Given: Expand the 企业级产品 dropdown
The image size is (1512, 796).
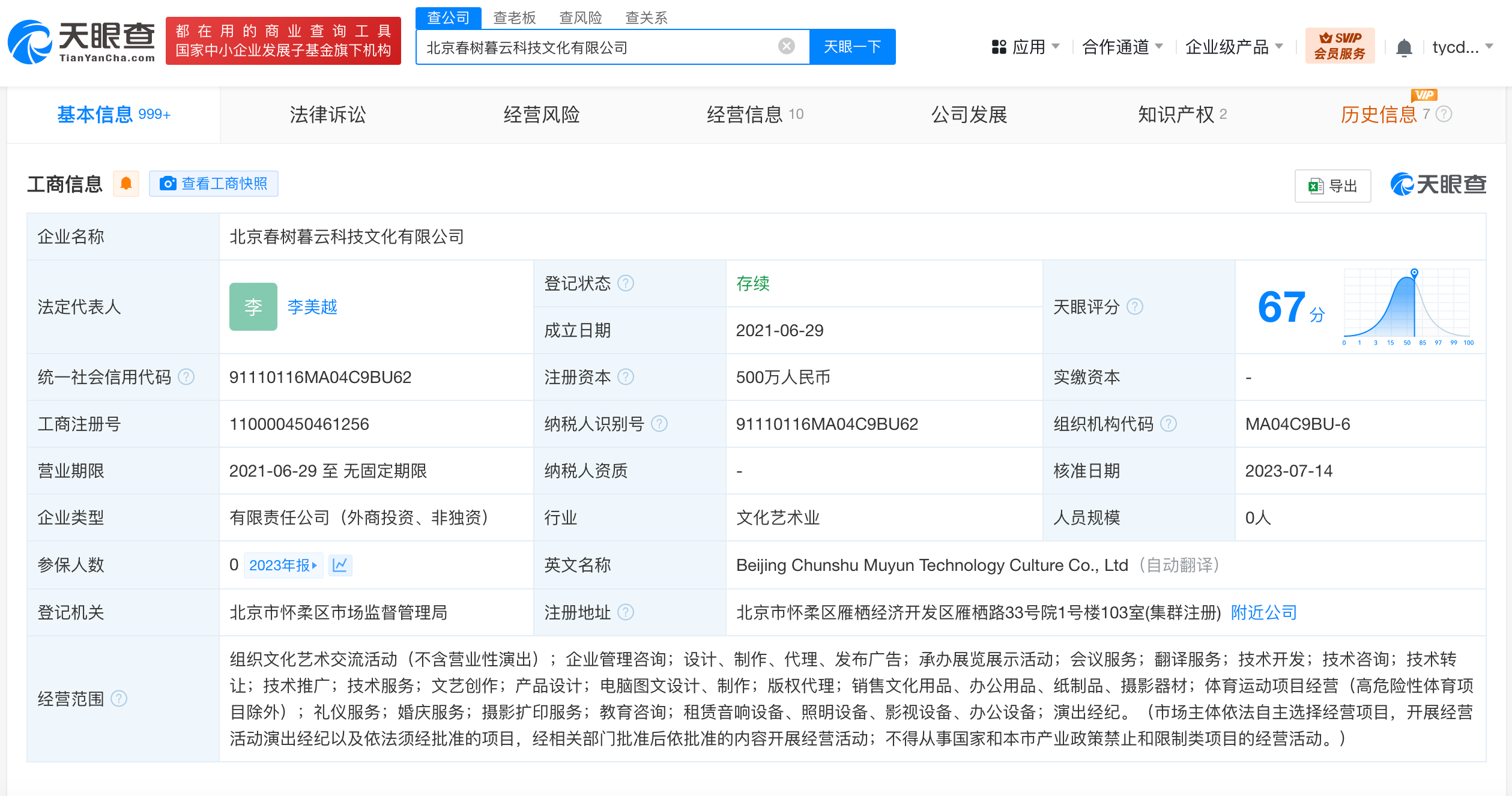Looking at the screenshot, I should [x=1234, y=47].
